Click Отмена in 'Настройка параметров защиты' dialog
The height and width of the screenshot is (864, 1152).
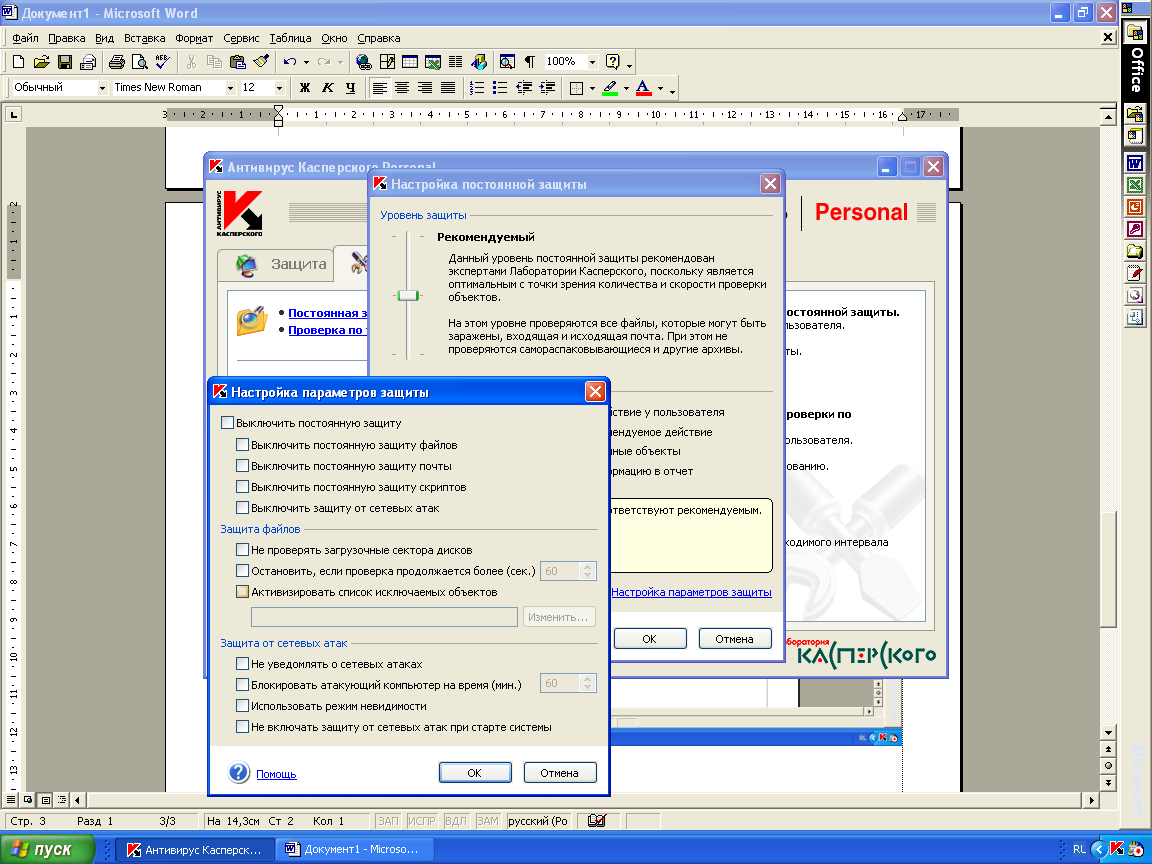pos(560,773)
